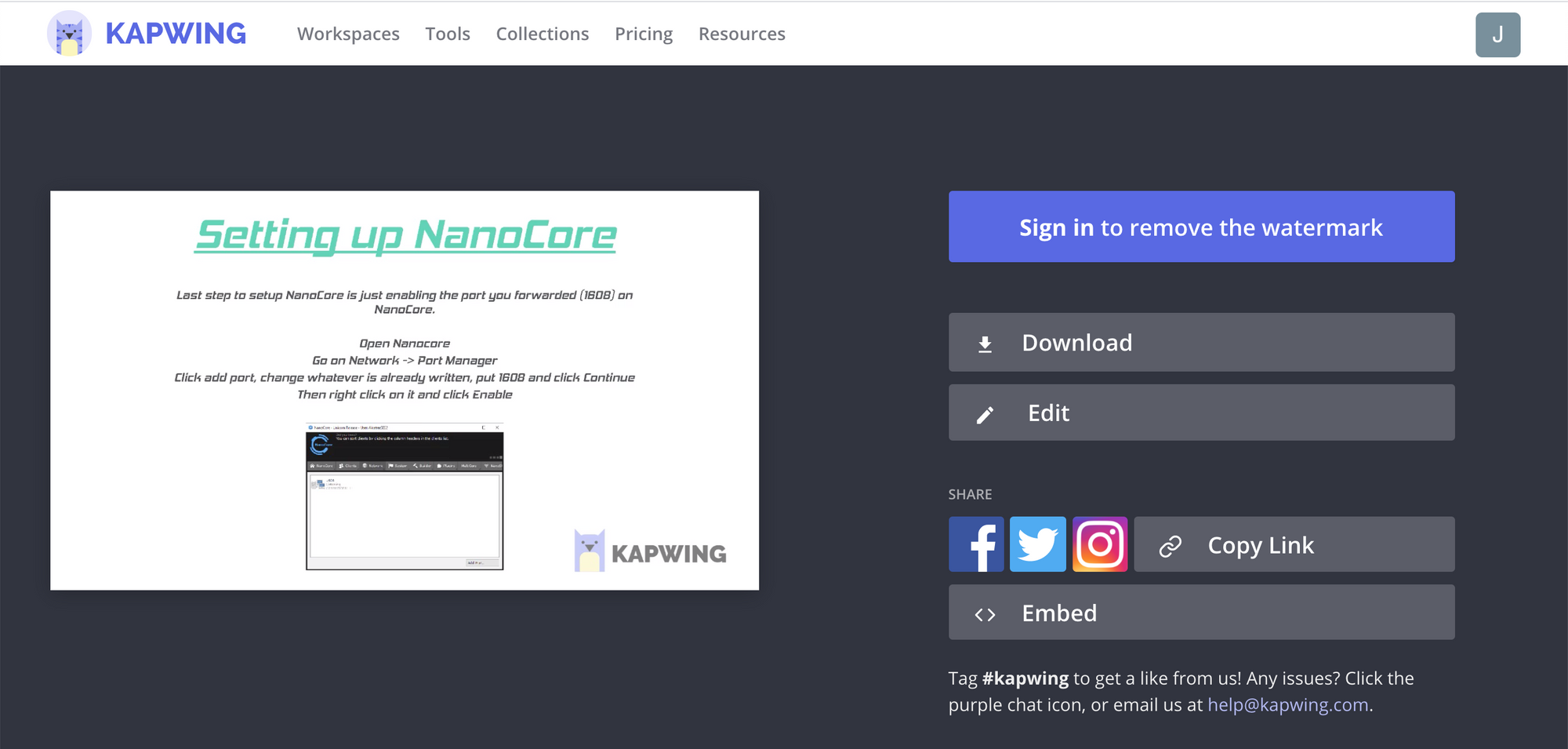Image resolution: width=1568 pixels, height=749 pixels.
Task: Click the angle brackets Embed icon
Action: [985, 614]
